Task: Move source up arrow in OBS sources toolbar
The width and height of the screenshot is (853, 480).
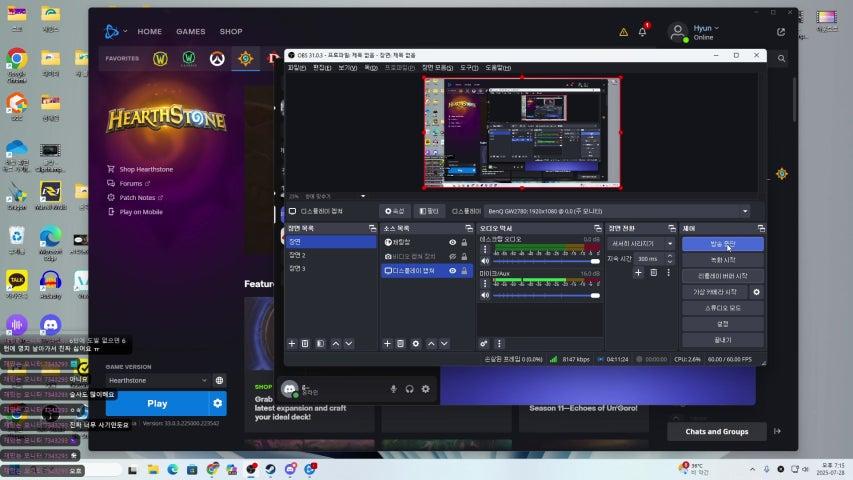Action: (431, 344)
